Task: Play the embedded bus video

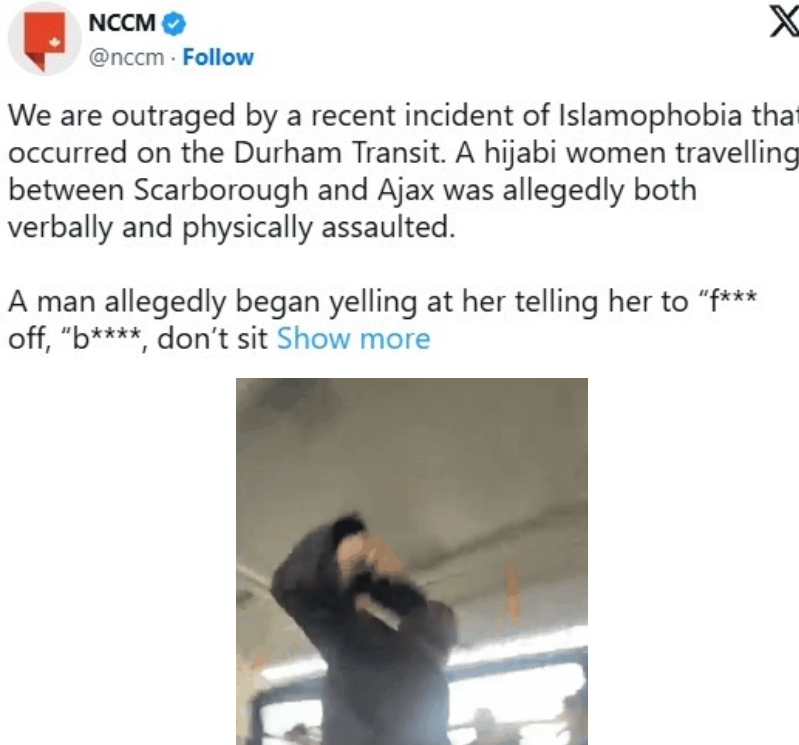Action: (412, 561)
